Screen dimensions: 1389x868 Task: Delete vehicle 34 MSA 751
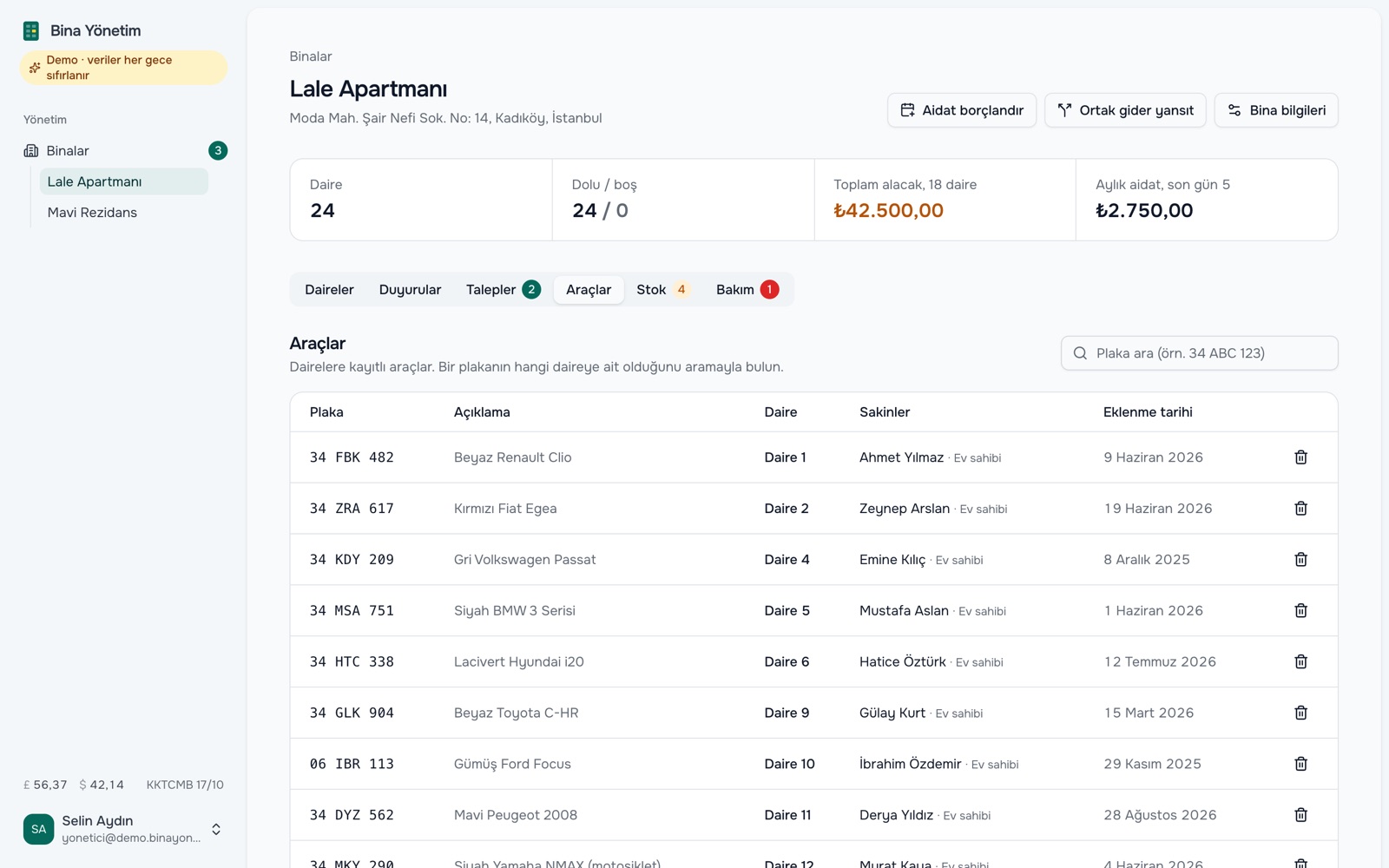tap(1300, 611)
